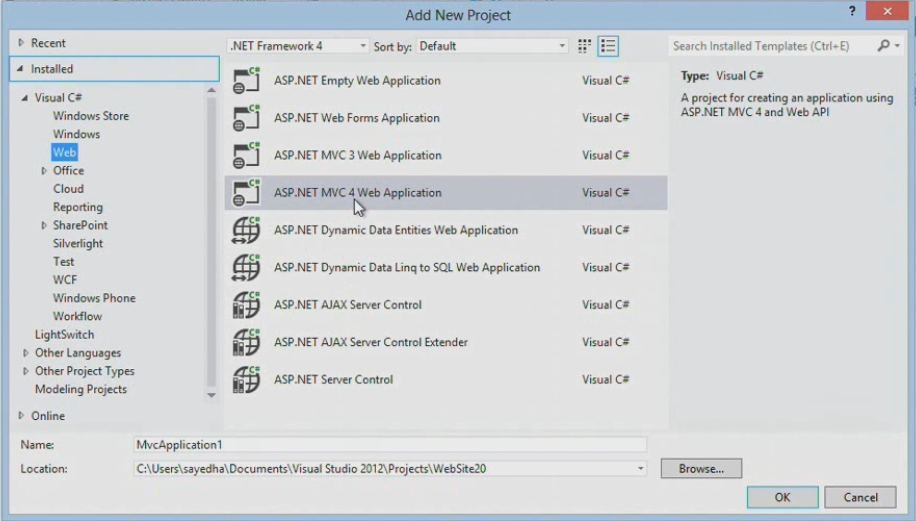Click the Cancel button
This screenshot has width=916, height=521.
tap(860, 497)
